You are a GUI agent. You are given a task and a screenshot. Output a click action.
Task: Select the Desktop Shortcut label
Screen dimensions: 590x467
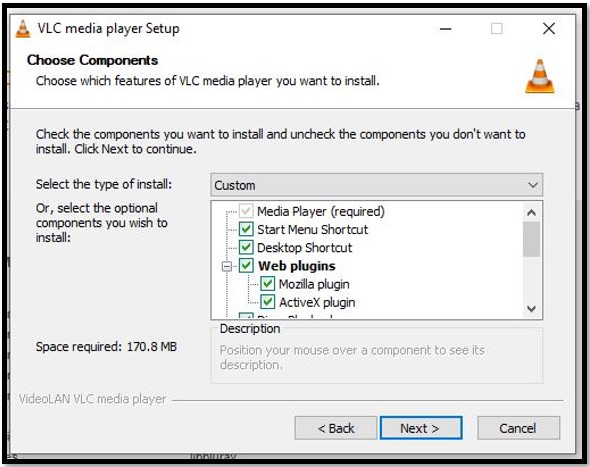305,248
